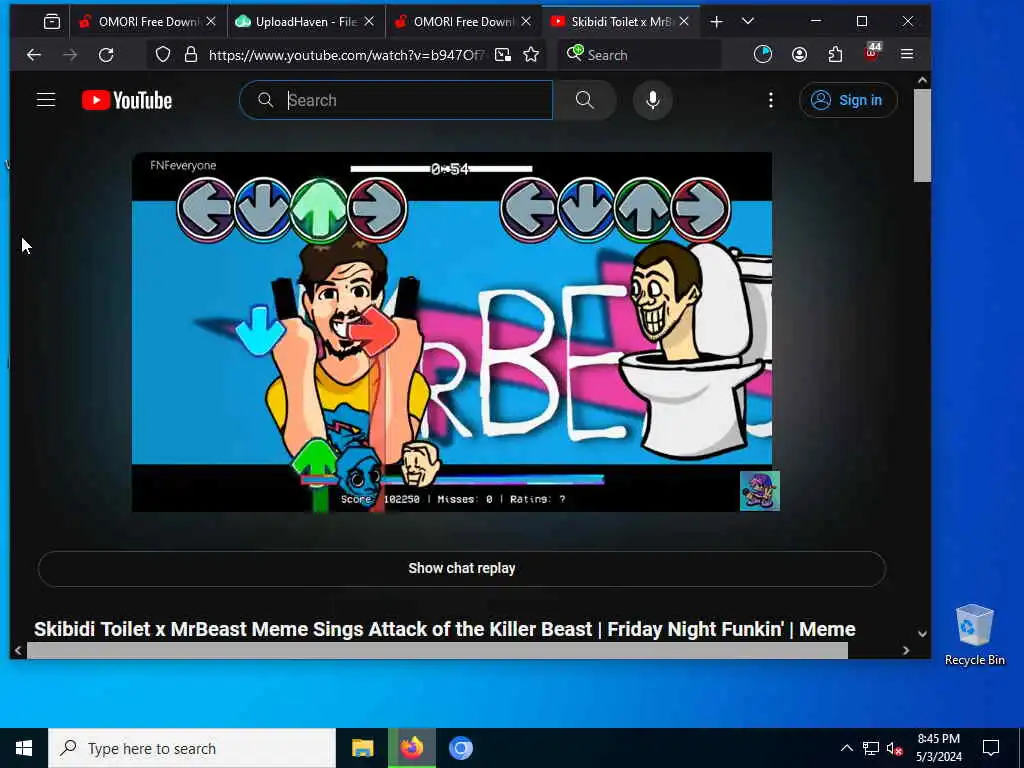Open the Firefox View tab list icon
Viewport: 1024px width, 768px height.
pos(52,22)
